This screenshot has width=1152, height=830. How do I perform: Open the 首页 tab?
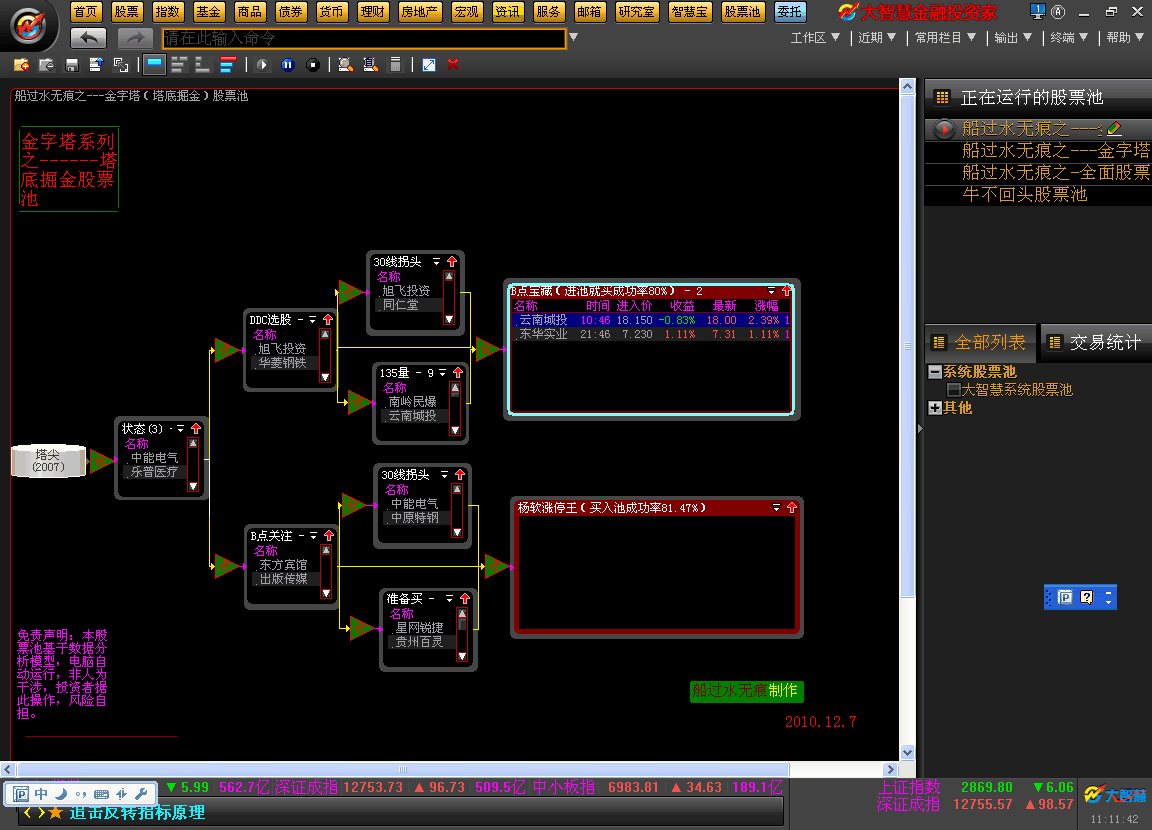tap(86, 11)
